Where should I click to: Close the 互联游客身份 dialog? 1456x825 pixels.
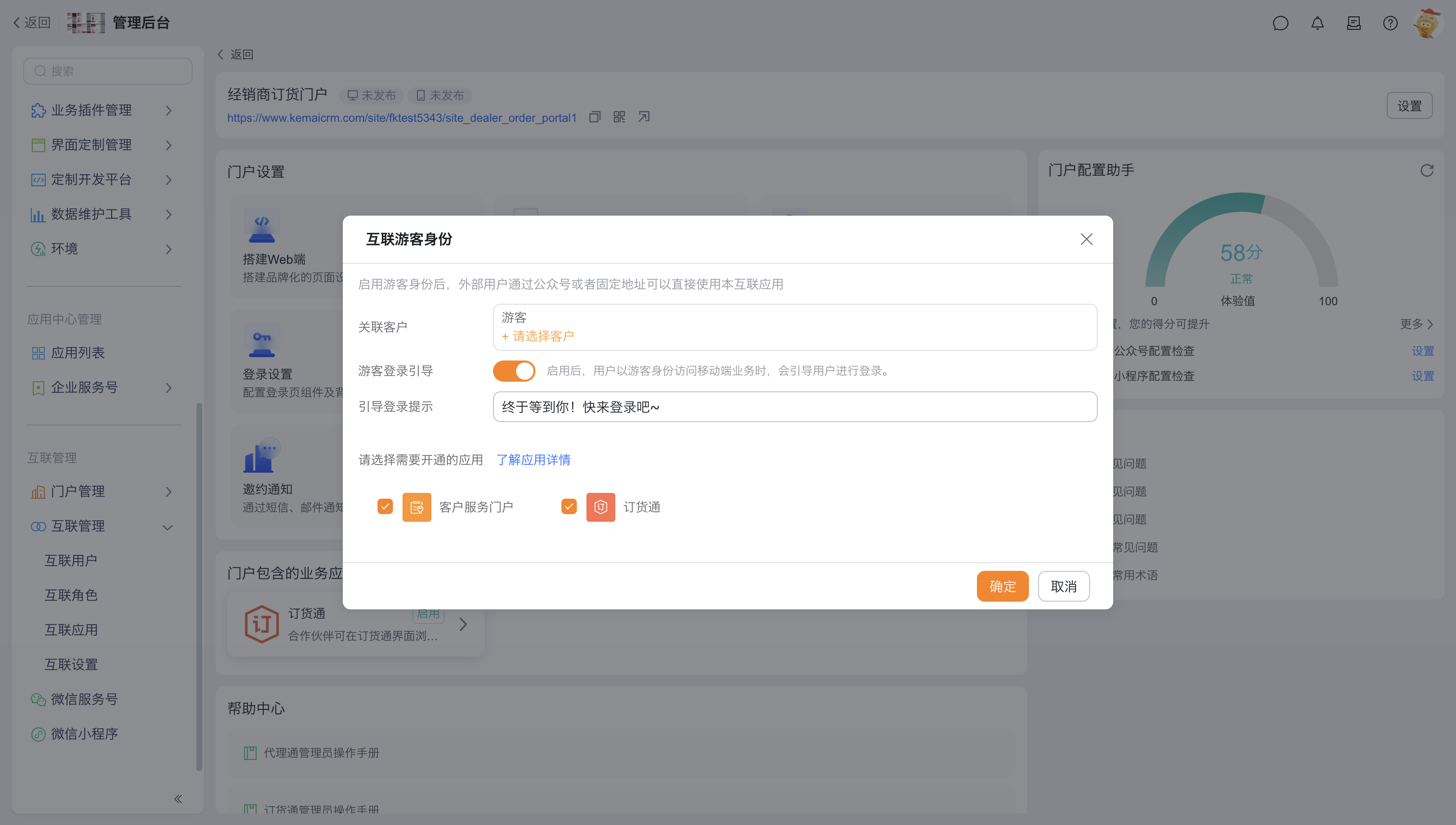click(x=1086, y=240)
